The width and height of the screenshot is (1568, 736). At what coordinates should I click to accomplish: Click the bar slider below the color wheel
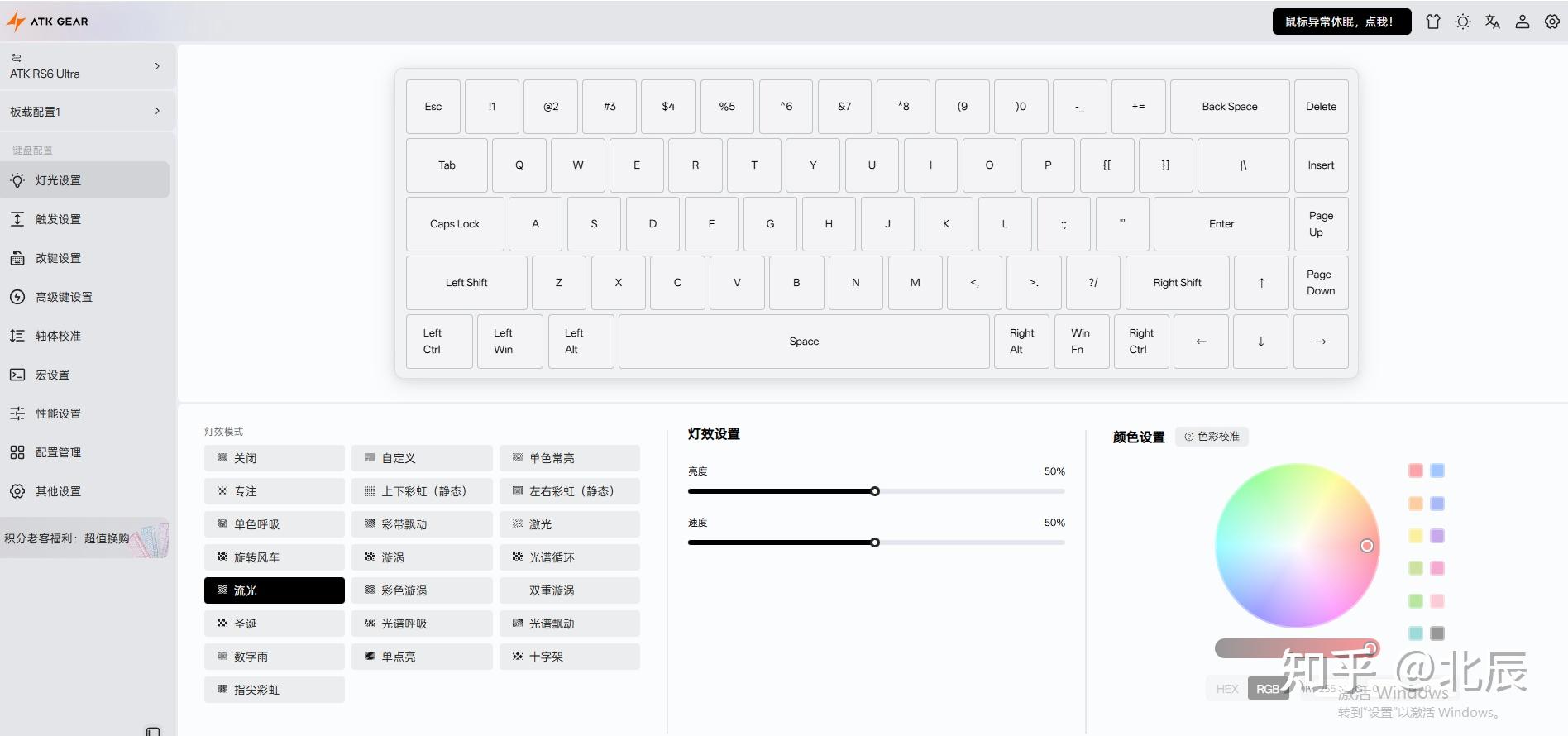(x=1296, y=648)
